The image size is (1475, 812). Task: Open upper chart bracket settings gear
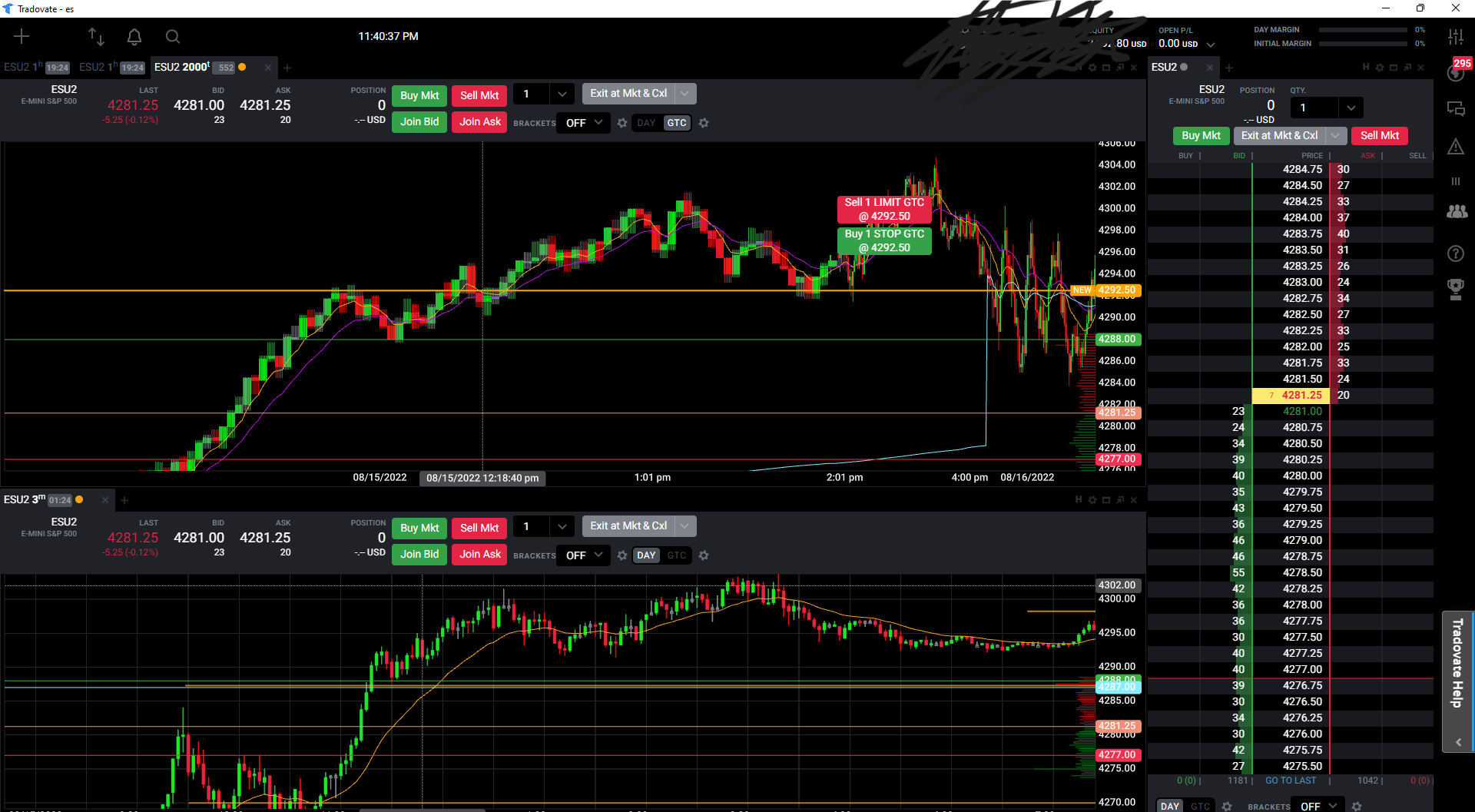point(622,123)
